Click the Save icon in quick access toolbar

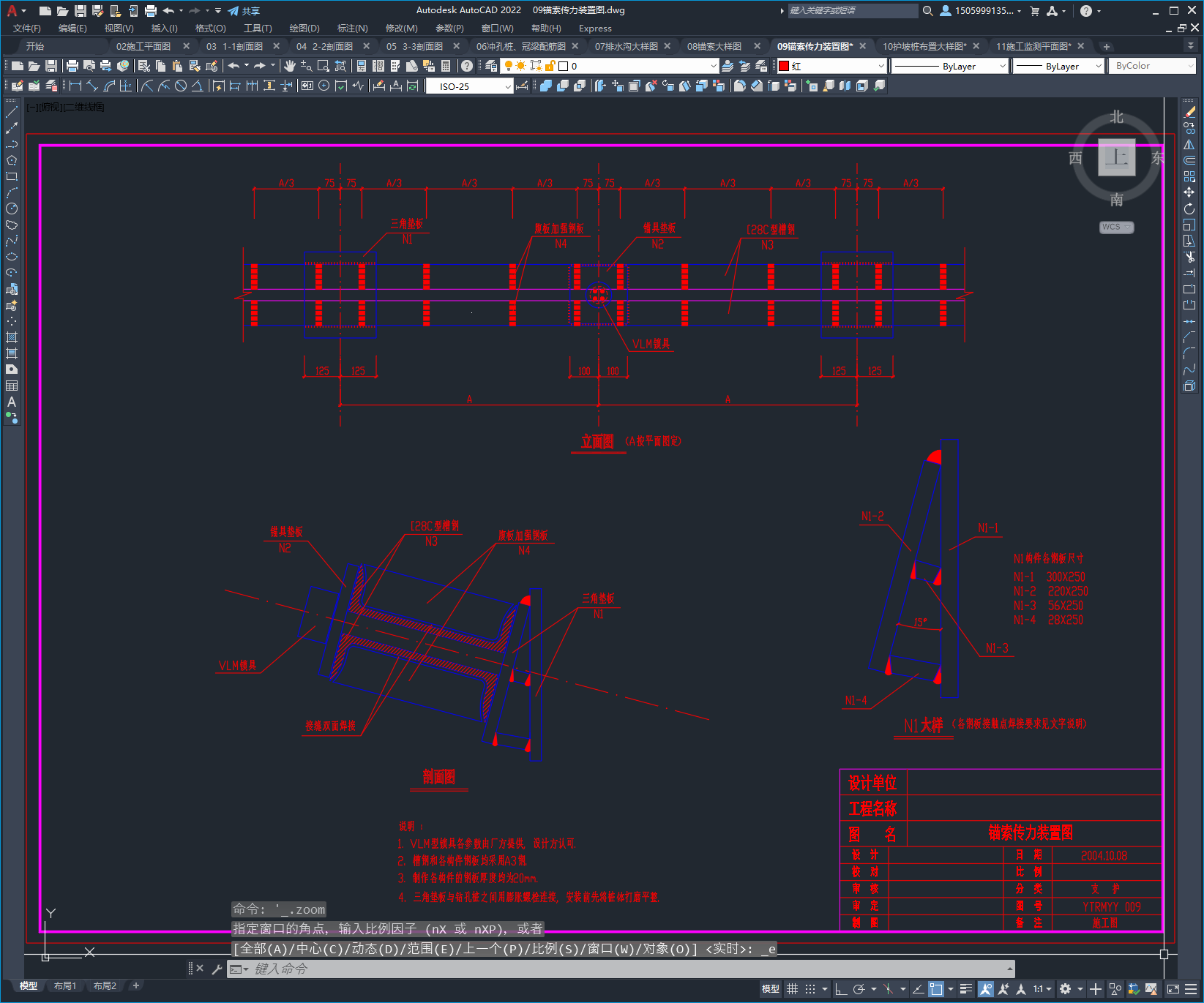81,11
